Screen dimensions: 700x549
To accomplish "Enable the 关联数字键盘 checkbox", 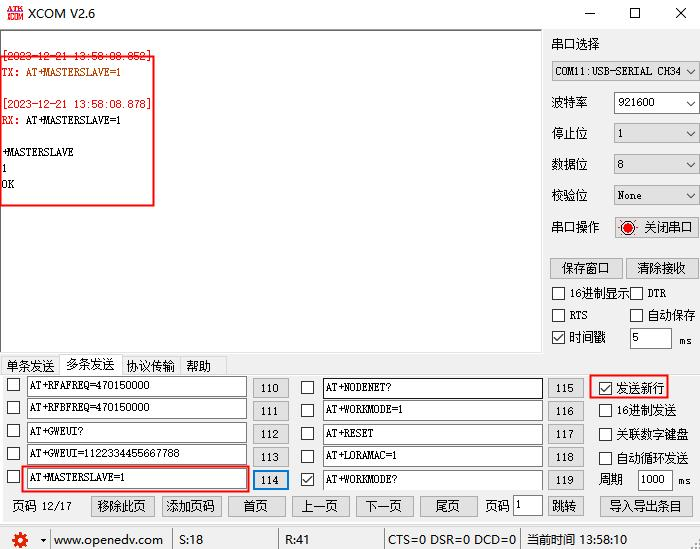I will [x=605, y=434].
